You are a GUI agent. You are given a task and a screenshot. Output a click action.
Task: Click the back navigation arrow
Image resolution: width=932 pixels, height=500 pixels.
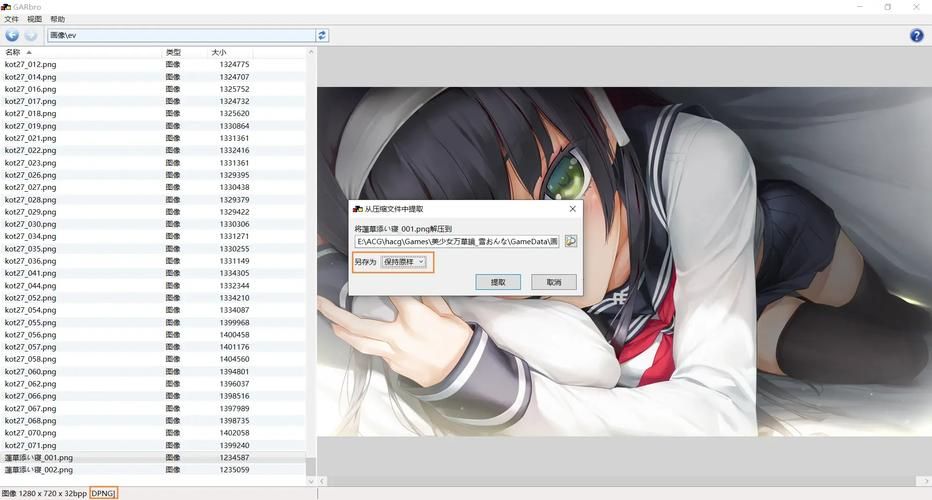pos(12,35)
